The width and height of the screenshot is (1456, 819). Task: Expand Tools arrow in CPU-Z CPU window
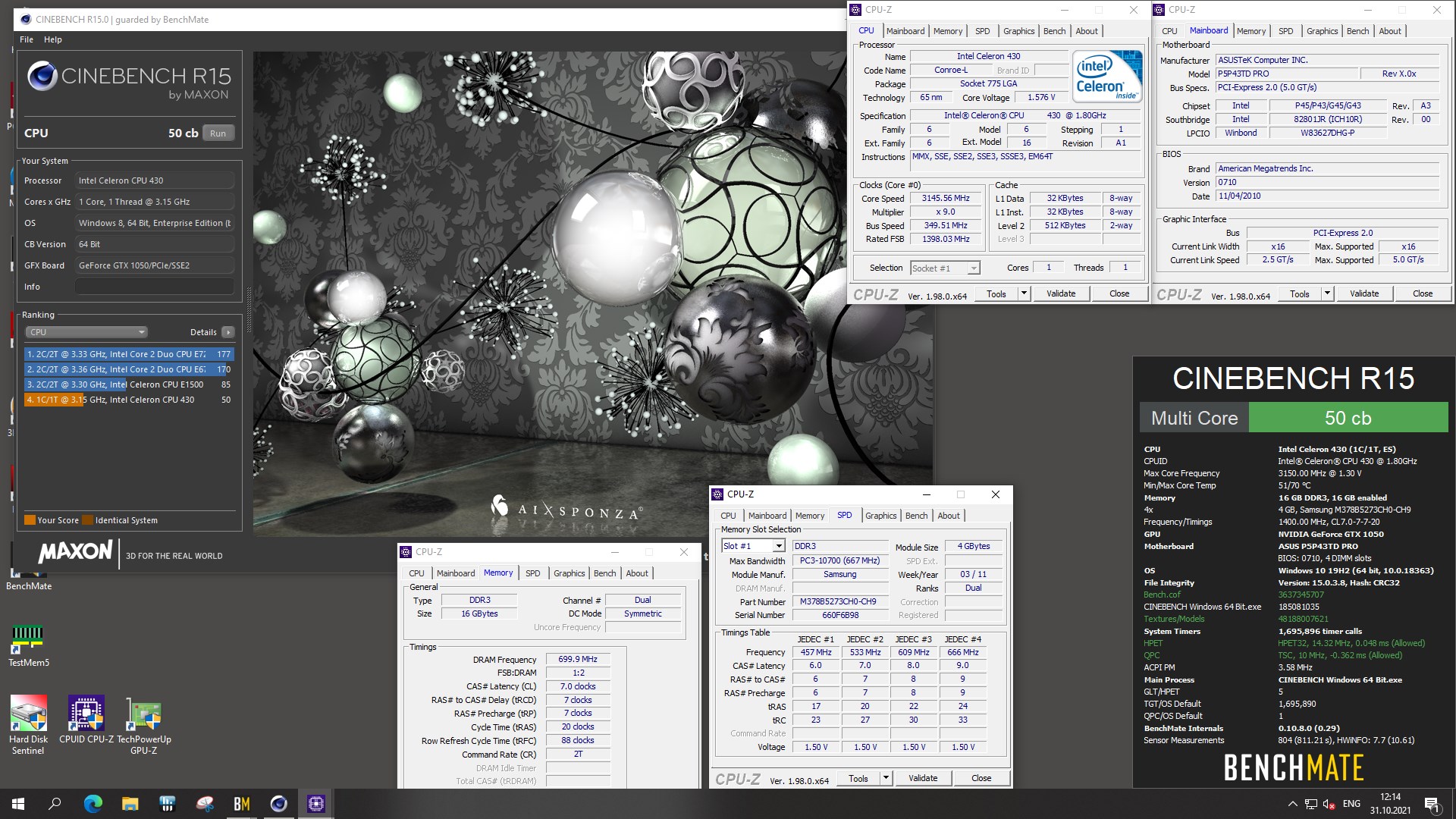(x=1024, y=293)
